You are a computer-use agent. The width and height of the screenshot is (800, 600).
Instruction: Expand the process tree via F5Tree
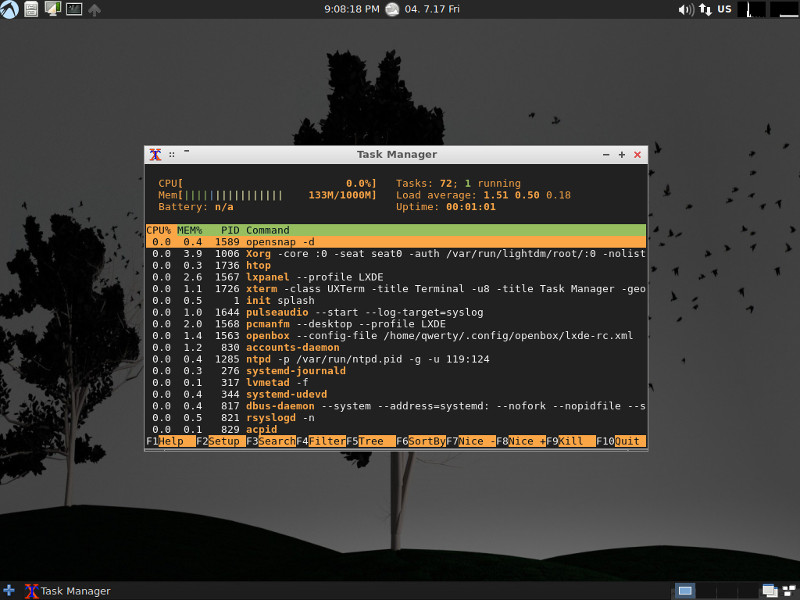point(370,441)
